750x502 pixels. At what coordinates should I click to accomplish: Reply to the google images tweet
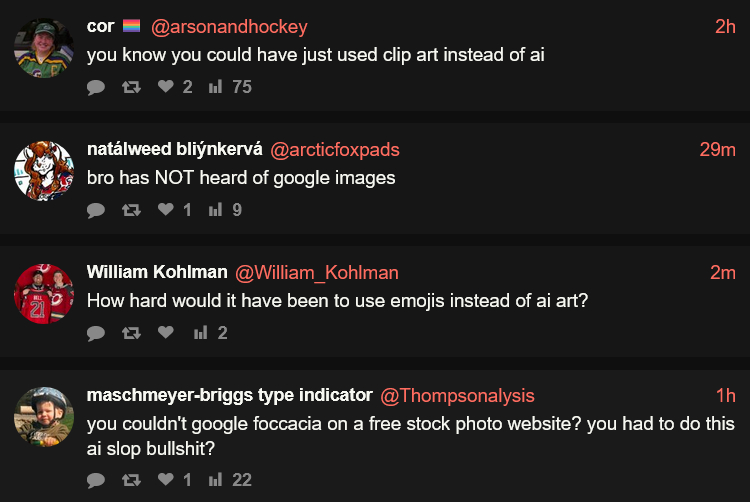96,210
